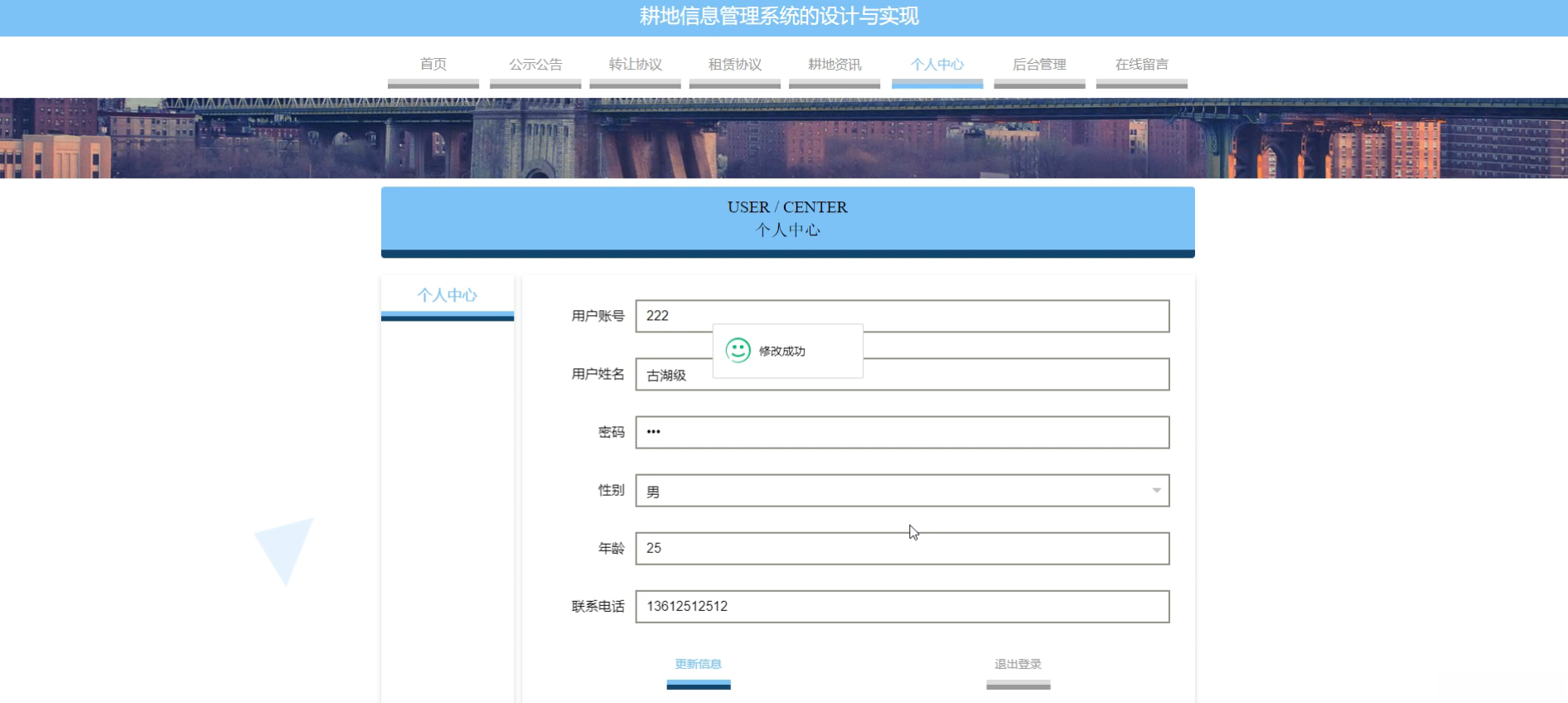
Task: Click the city bridge banner image
Action: [x=784, y=138]
